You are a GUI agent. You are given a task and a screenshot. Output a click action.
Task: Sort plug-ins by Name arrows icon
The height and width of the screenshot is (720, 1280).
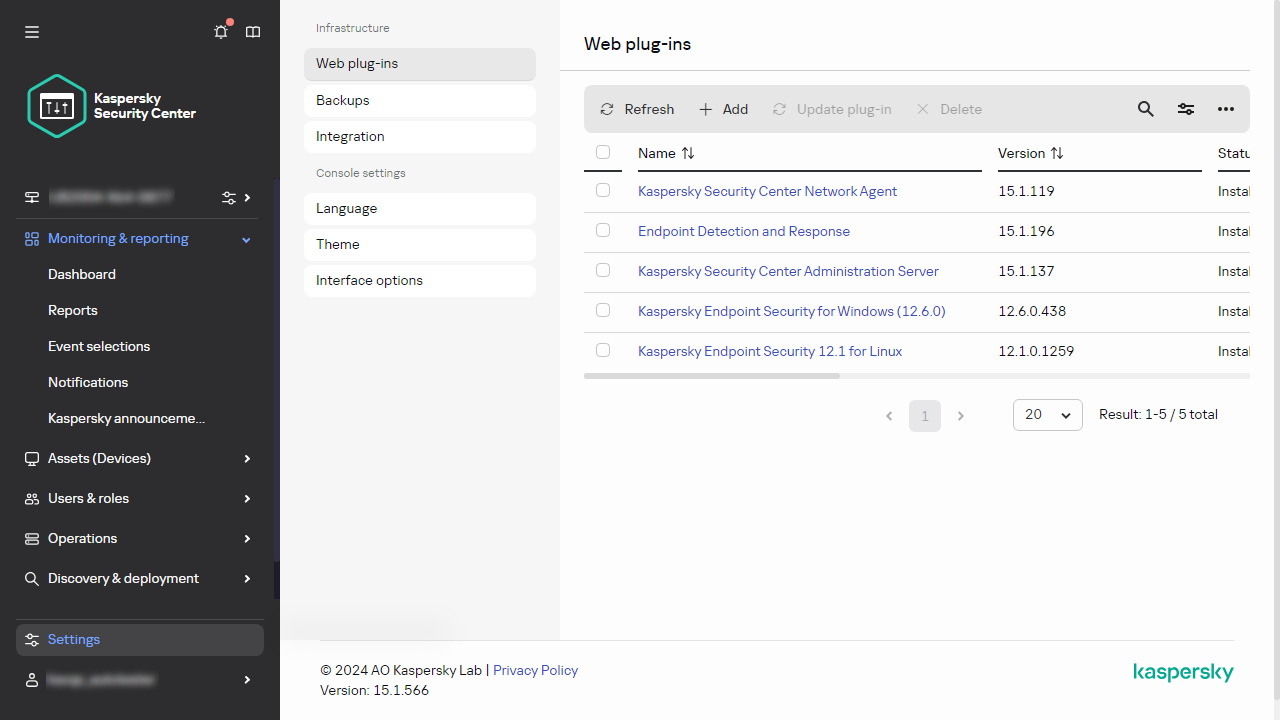tap(688, 153)
